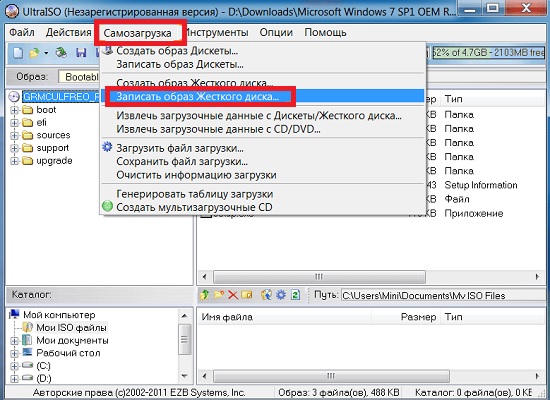Select Рабочий стол in catalog tree
The width and height of the screenshot is (550, 400).
[68, 353]
